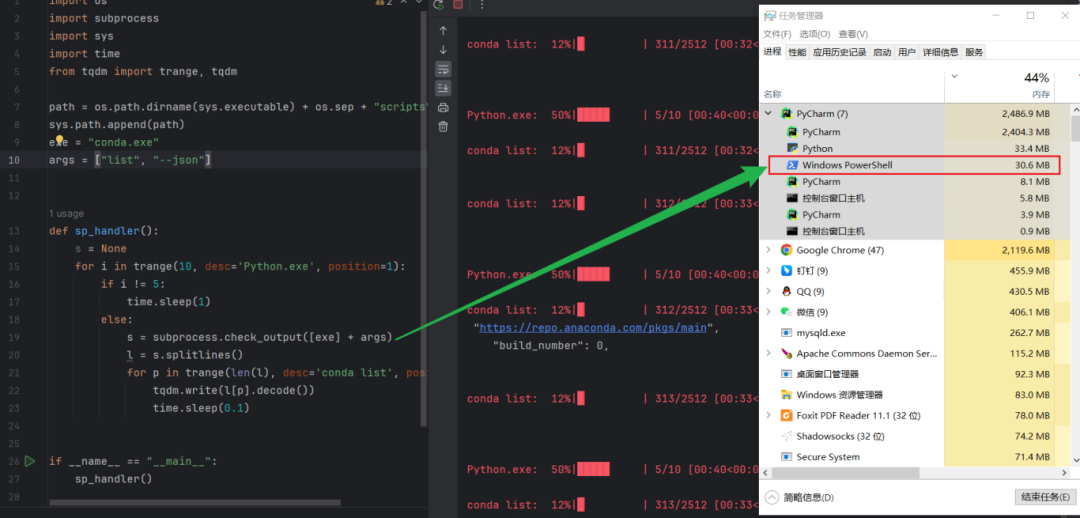Image resolution: width=1080 pixels, height=518 pixels.
Task: Click the Task Manager horizontal scrollbar
Action: tap(845, 473)
